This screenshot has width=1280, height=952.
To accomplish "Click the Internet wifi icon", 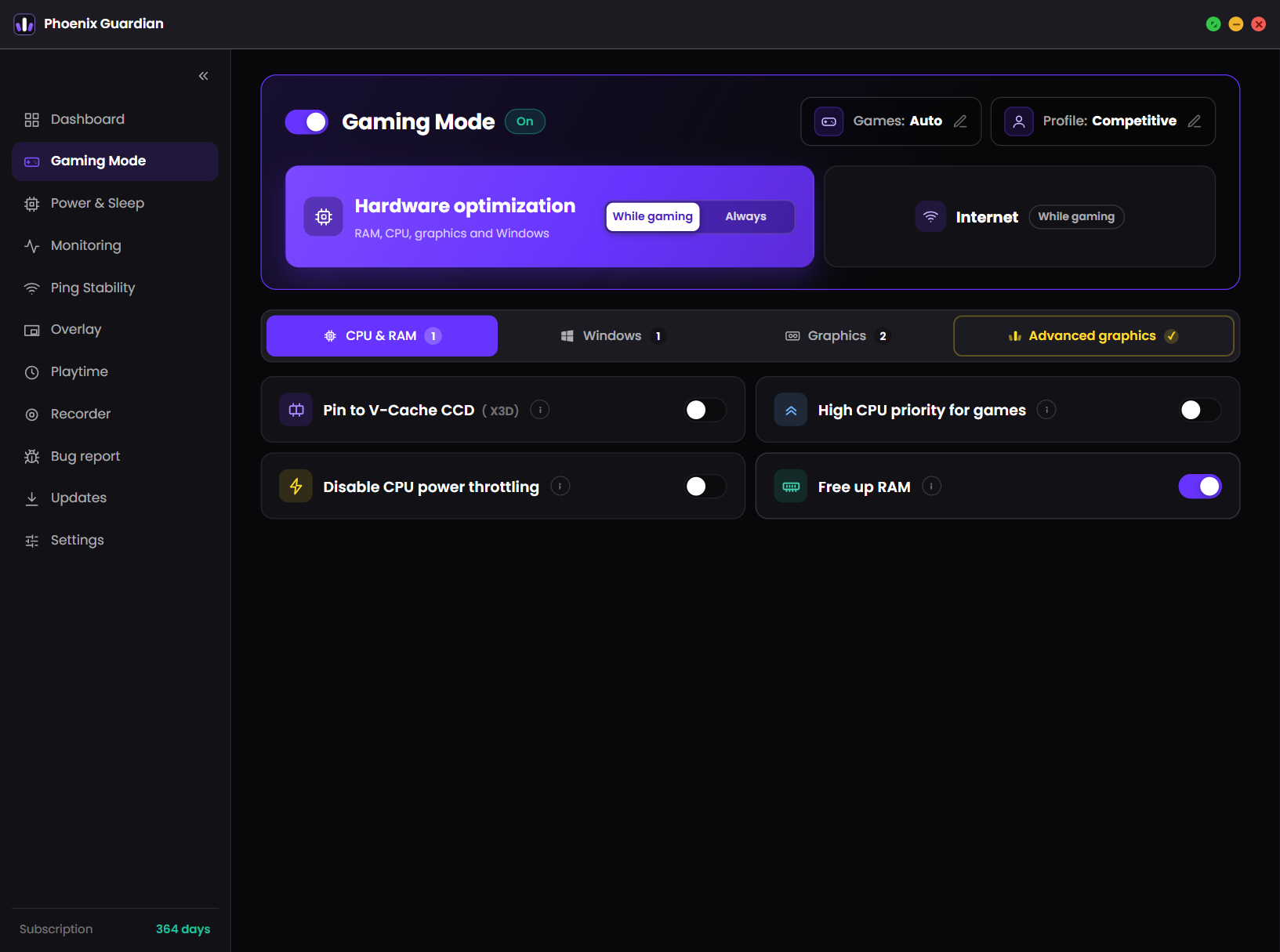I will click(931, 217).
